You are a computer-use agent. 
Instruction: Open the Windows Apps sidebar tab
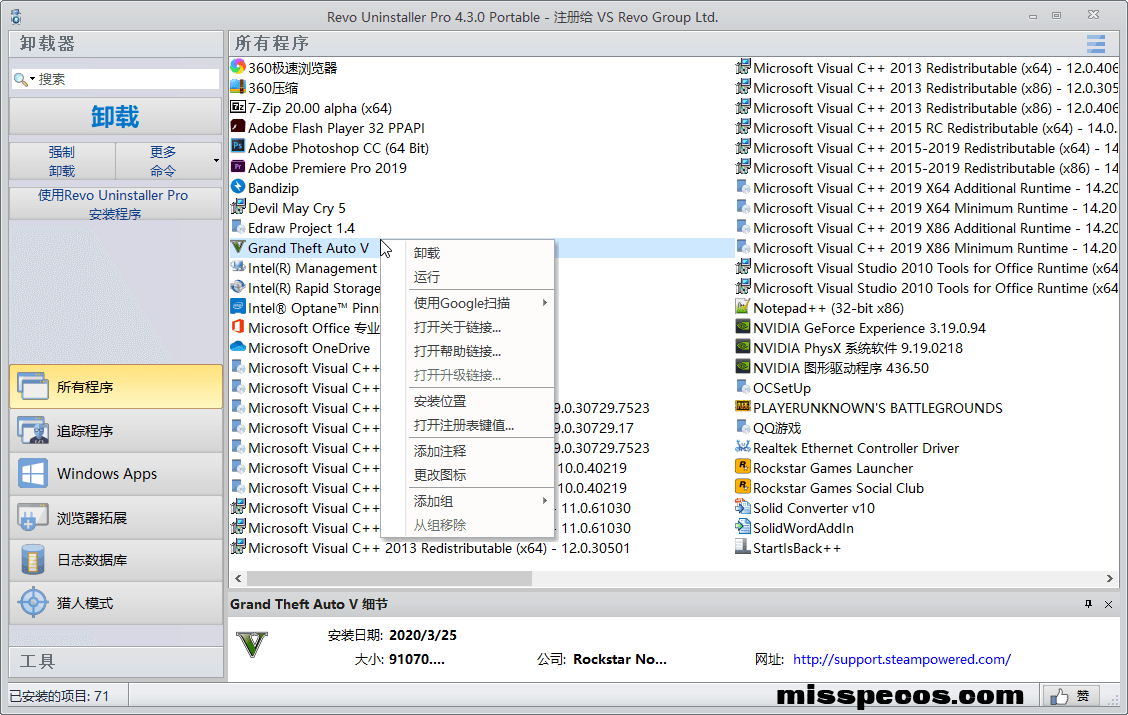[116, 474]
